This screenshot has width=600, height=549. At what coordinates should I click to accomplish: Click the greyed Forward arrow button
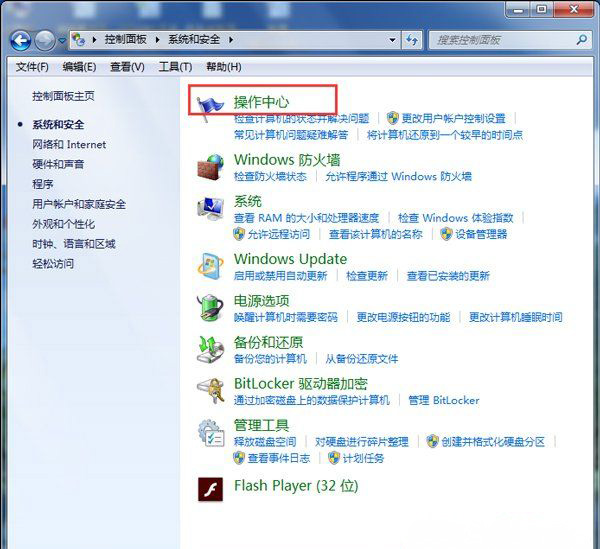point(45,40)
